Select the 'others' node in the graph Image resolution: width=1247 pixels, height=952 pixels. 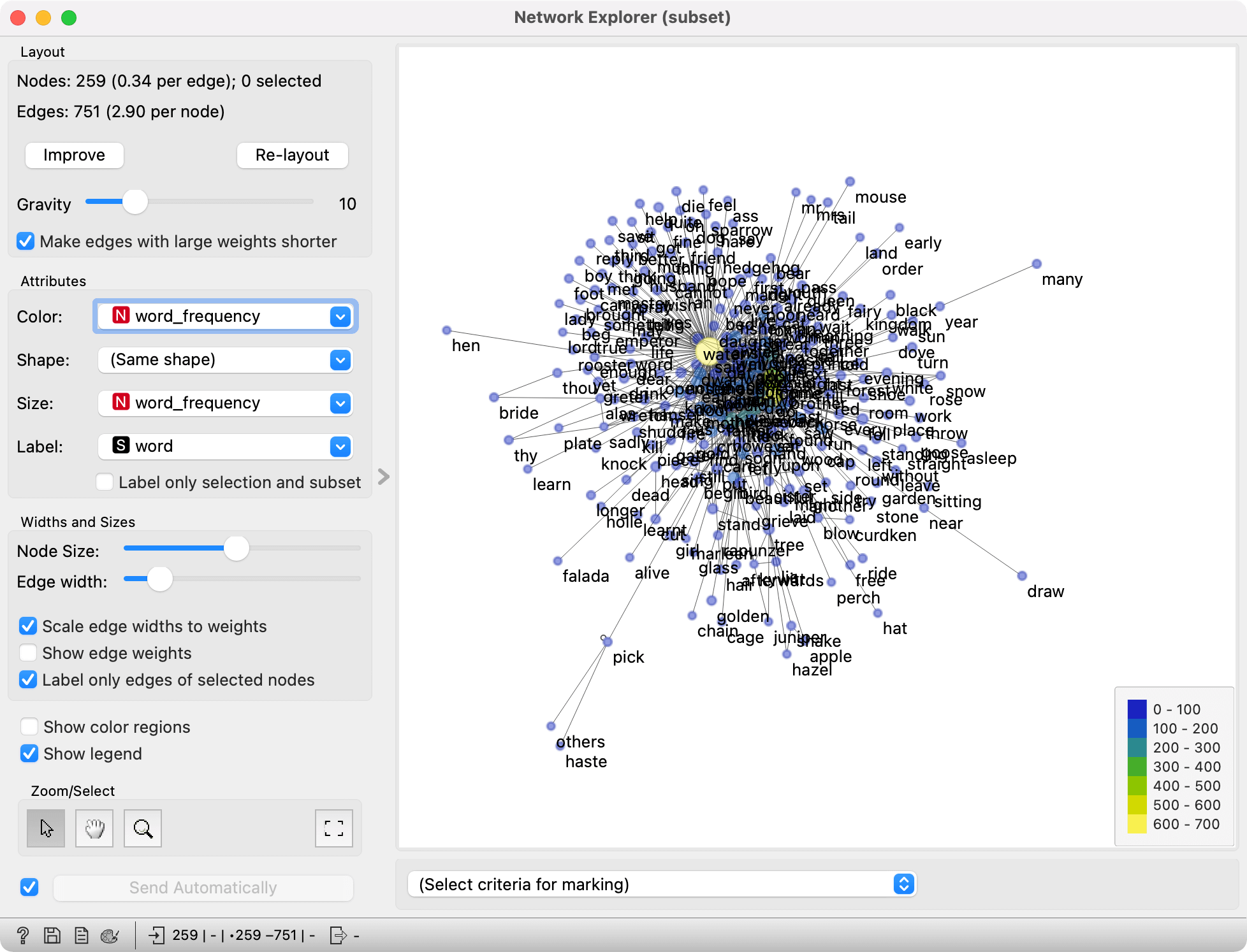(x=551, y=726)
